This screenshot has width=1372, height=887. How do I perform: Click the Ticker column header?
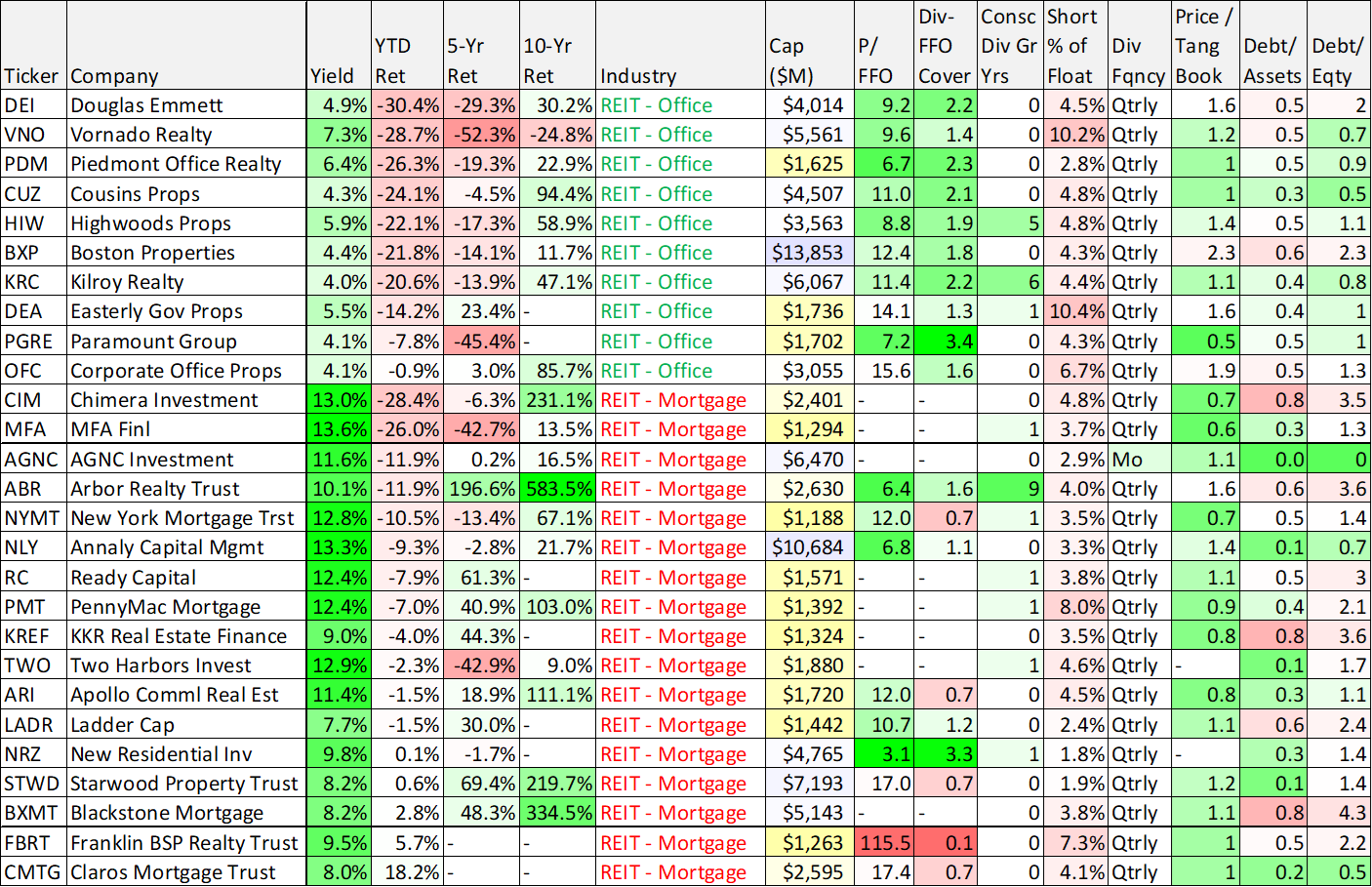click(x=34, y=46)
